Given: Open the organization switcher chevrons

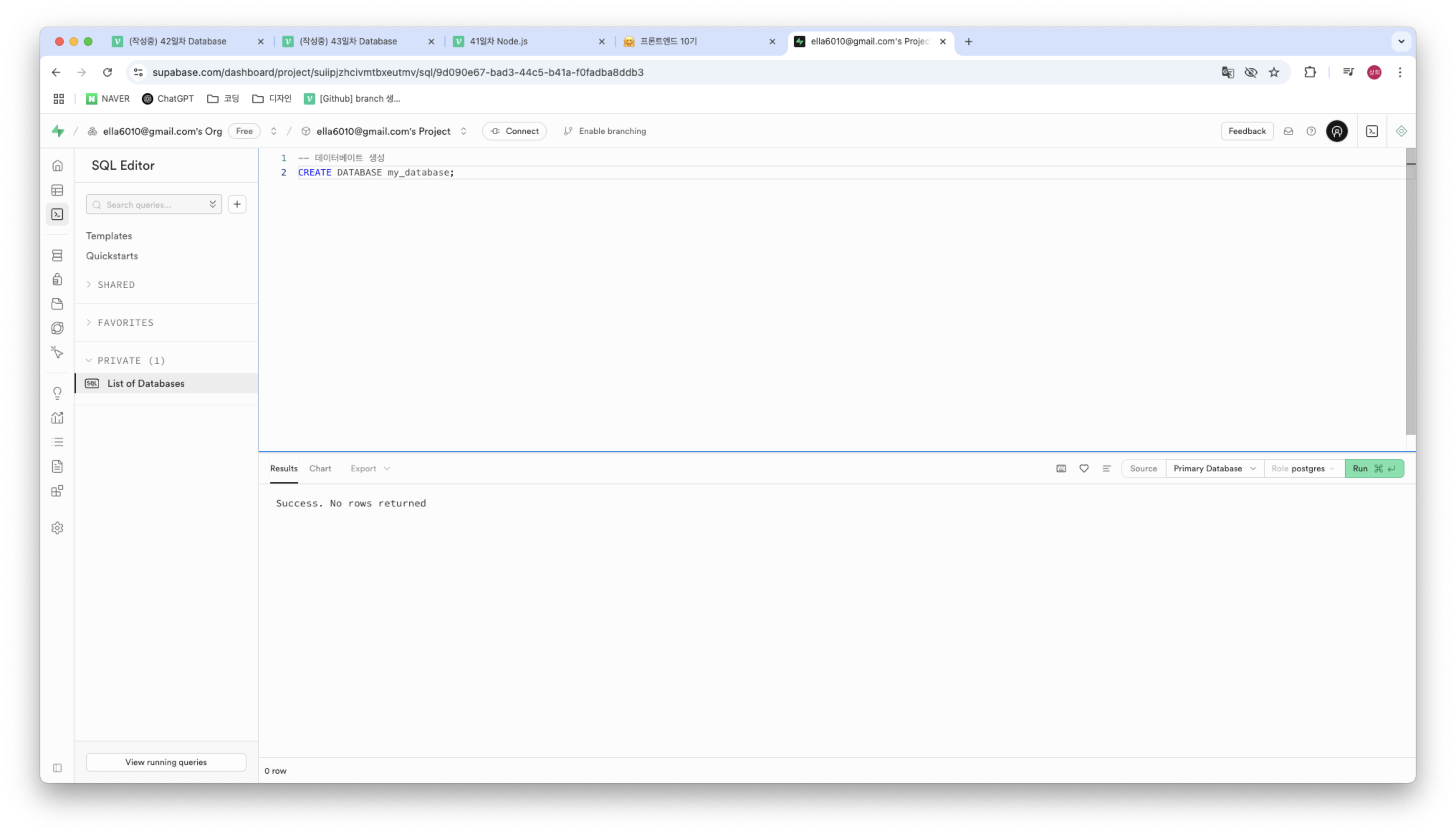Looking at the screenshot, I should tap(274, 131).
